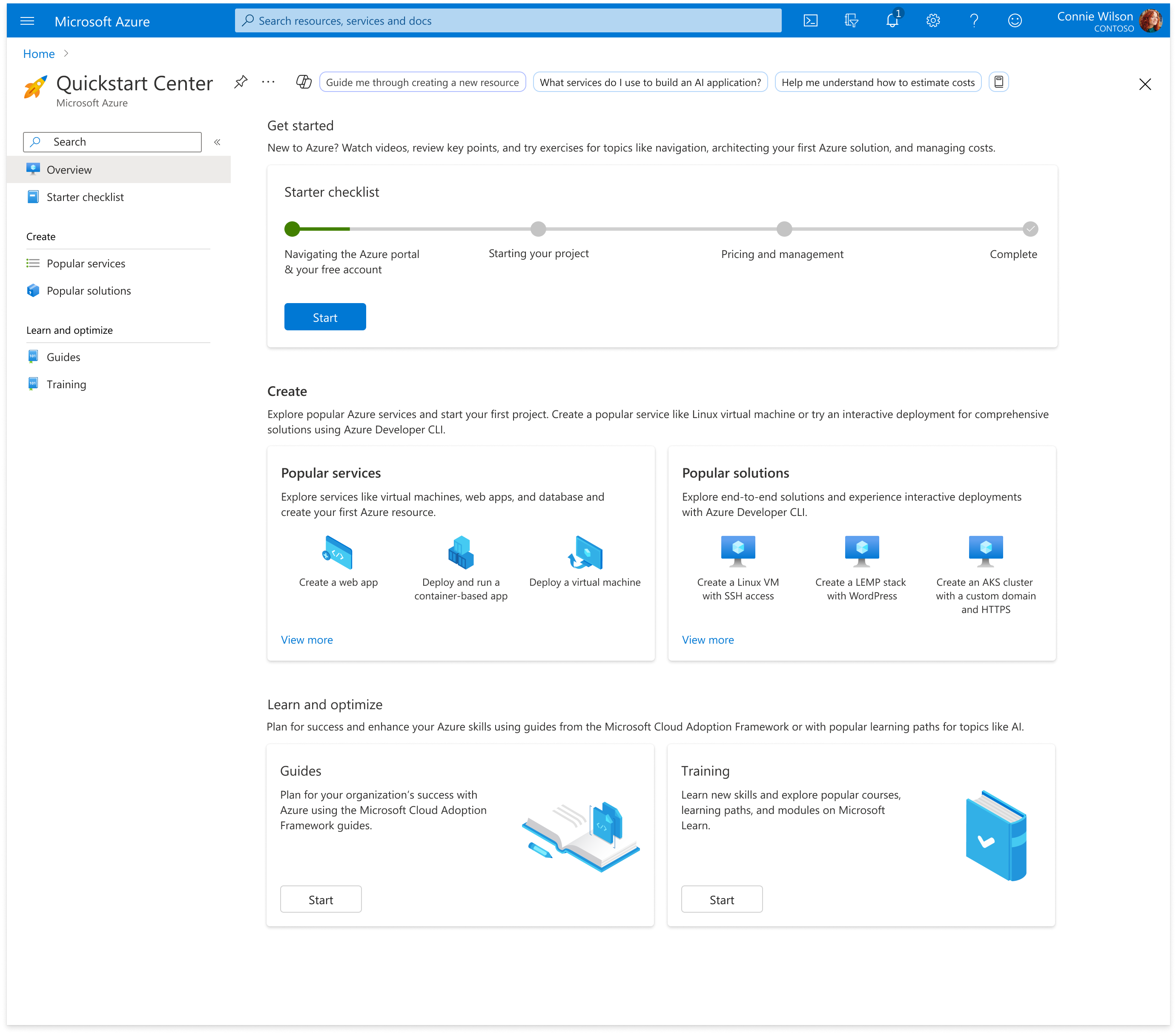Expand the Learn and optimize sidebar section
Image resolution: width=1176 pixels, height=1034 pixels.
coord(69,329)
